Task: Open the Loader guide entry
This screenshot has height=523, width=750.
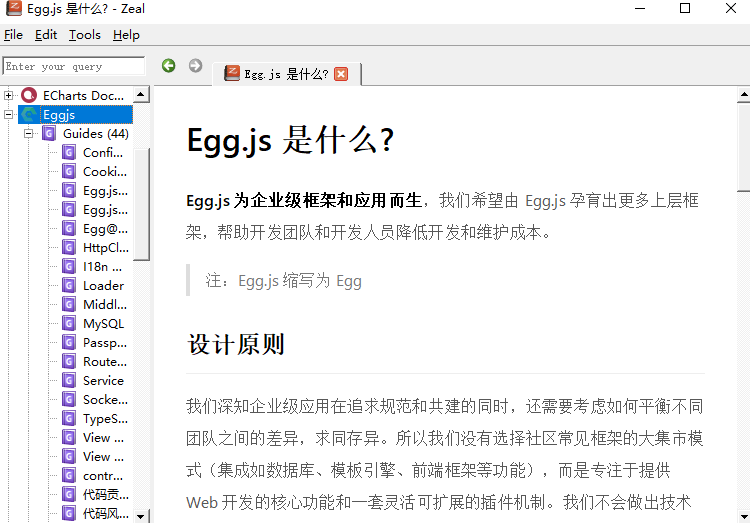Action: (103, 286)
